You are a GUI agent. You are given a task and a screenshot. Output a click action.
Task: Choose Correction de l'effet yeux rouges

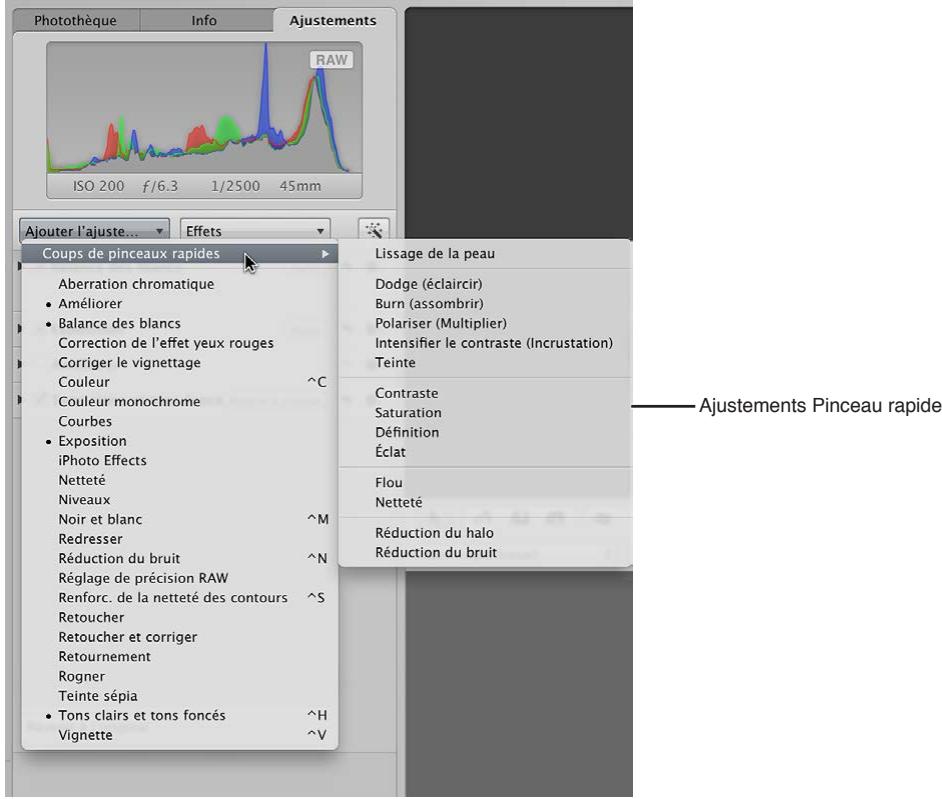tap(180, 342)
